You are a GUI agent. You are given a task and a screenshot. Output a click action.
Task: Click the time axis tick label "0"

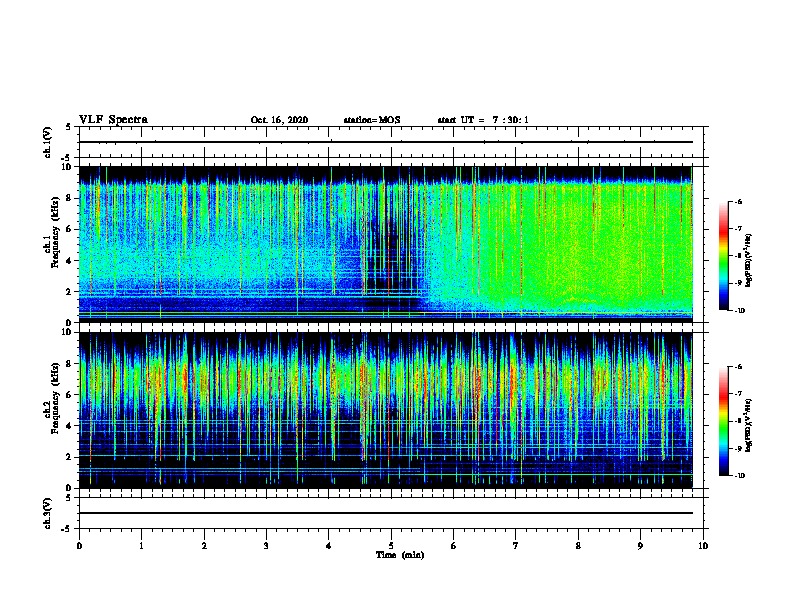point(79,546)
